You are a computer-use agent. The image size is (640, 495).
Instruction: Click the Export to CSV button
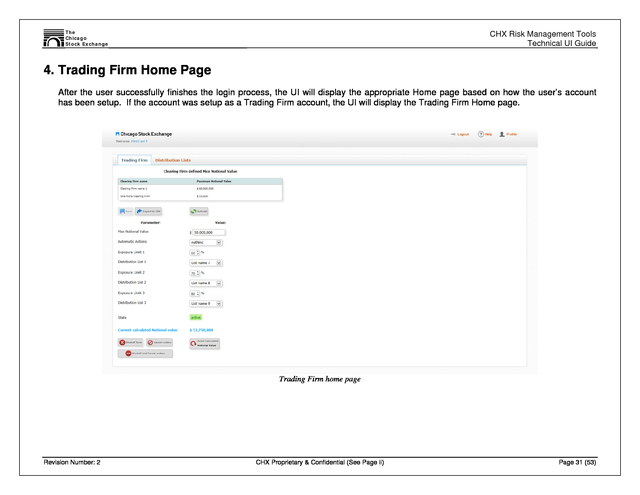click(x=149, y=211)
